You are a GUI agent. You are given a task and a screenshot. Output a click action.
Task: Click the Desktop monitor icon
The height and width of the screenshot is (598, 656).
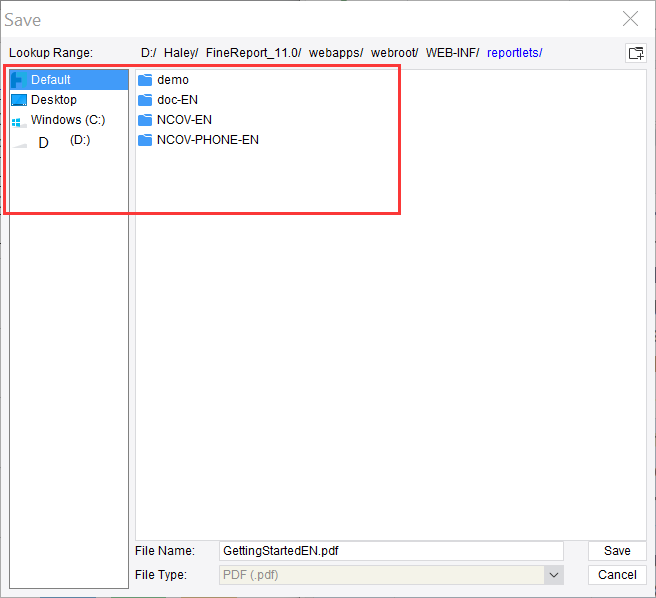coord(19,100)
